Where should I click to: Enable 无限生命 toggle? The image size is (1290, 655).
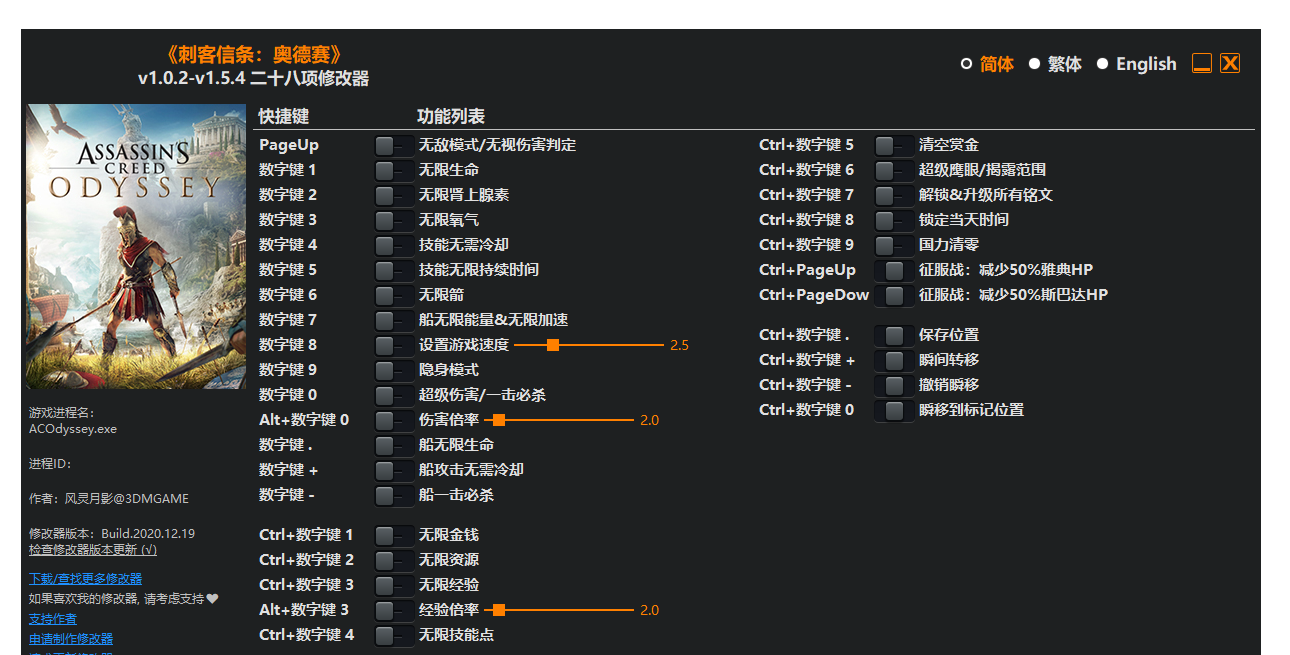coord(394,170)
